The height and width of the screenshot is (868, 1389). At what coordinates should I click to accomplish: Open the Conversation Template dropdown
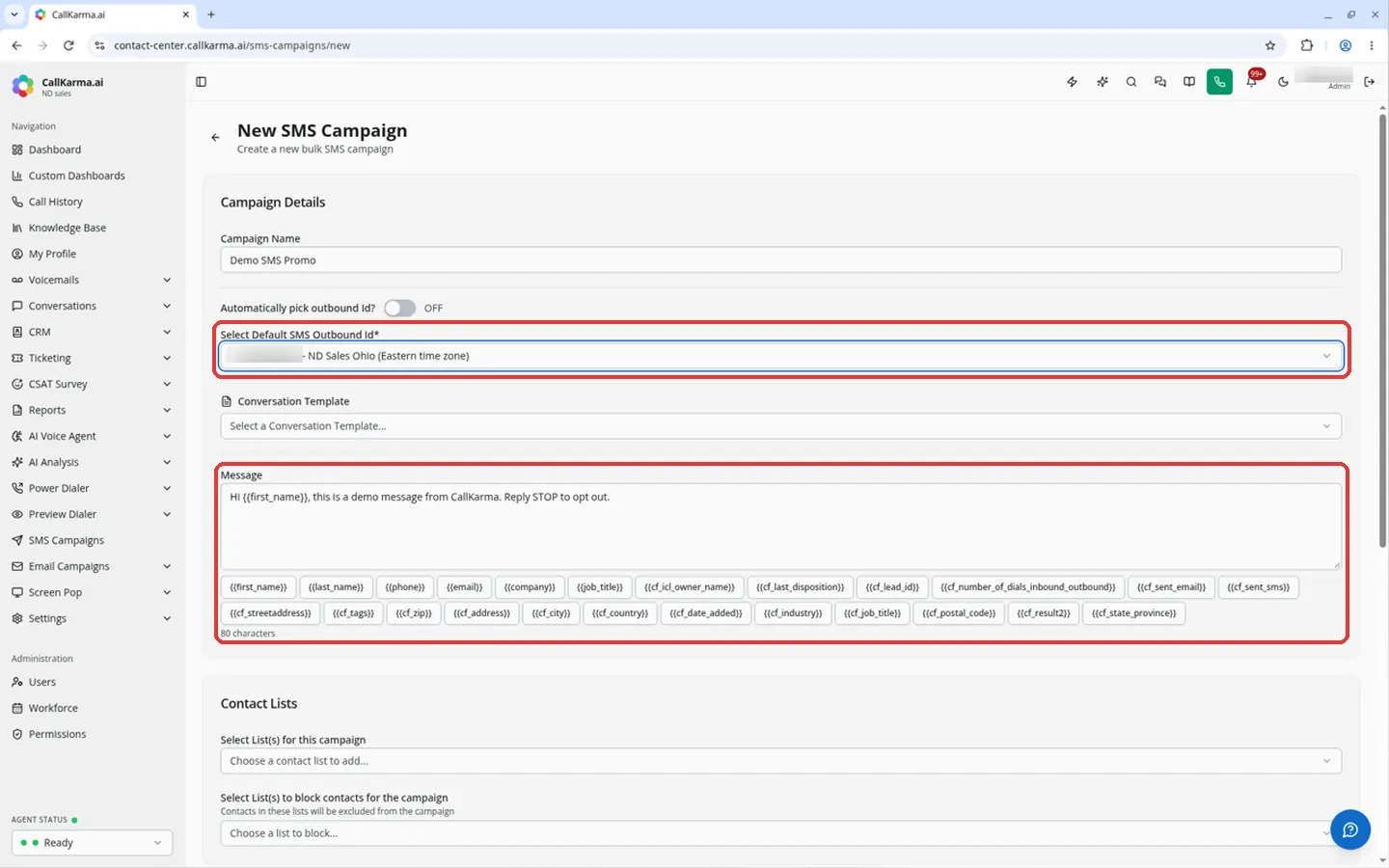780,426
